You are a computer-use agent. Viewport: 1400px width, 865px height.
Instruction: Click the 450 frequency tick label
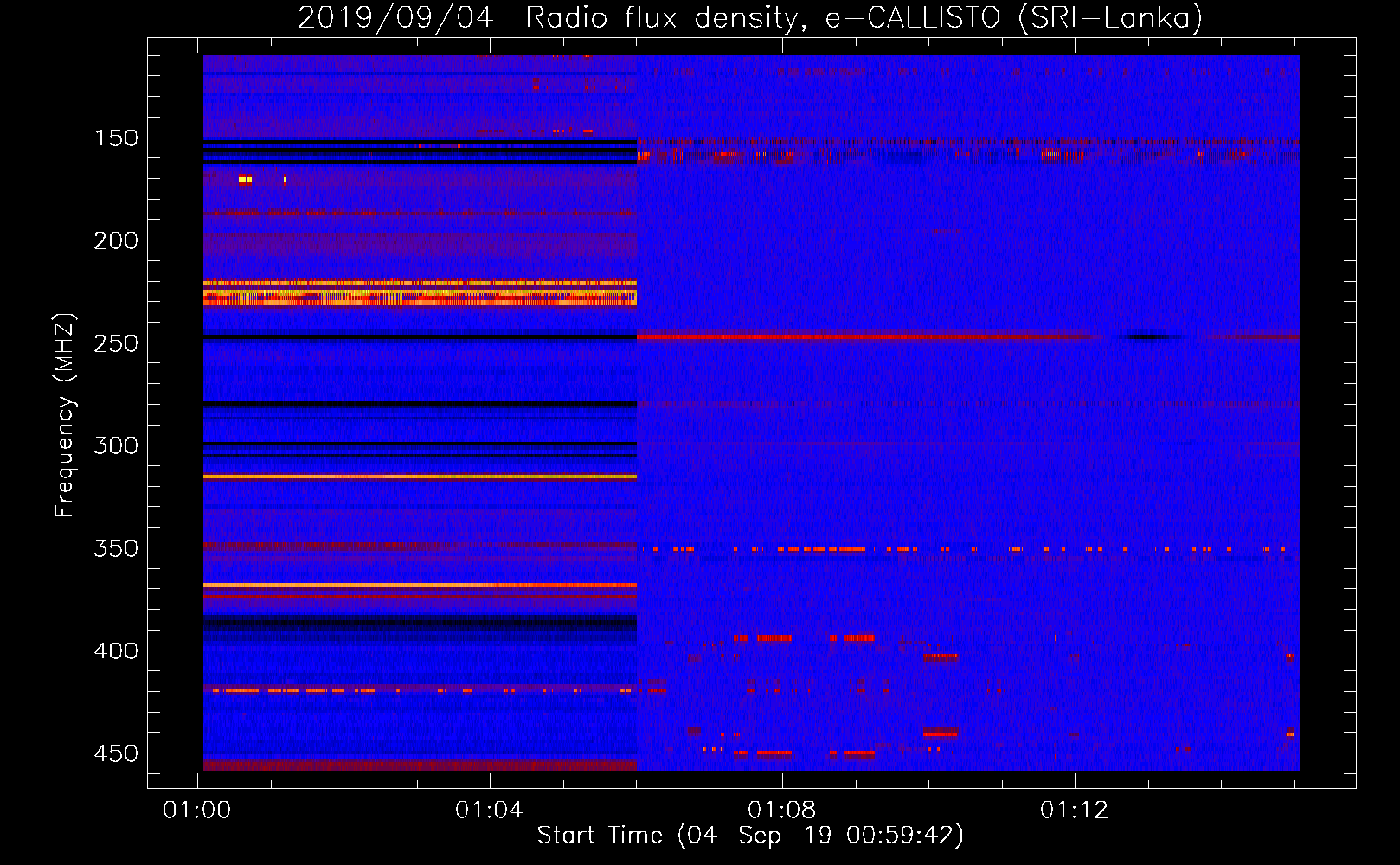tap(116, 753)
